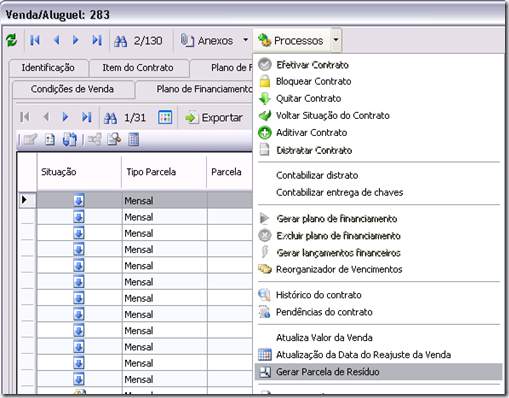
Task: Click the tree structure icon in grid toolbar
Action: [x=94, y=140]
